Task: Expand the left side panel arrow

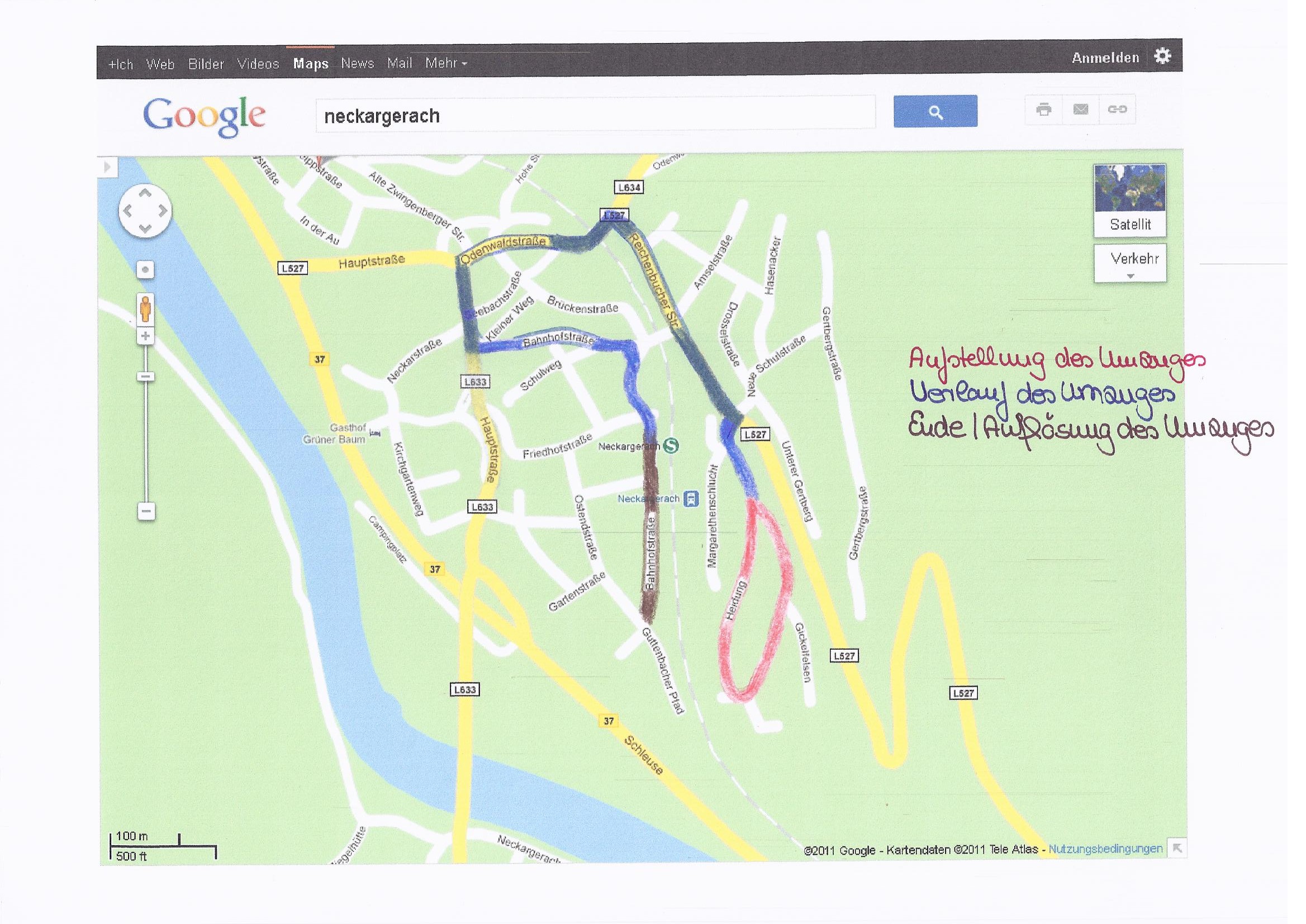Action: 107,167
